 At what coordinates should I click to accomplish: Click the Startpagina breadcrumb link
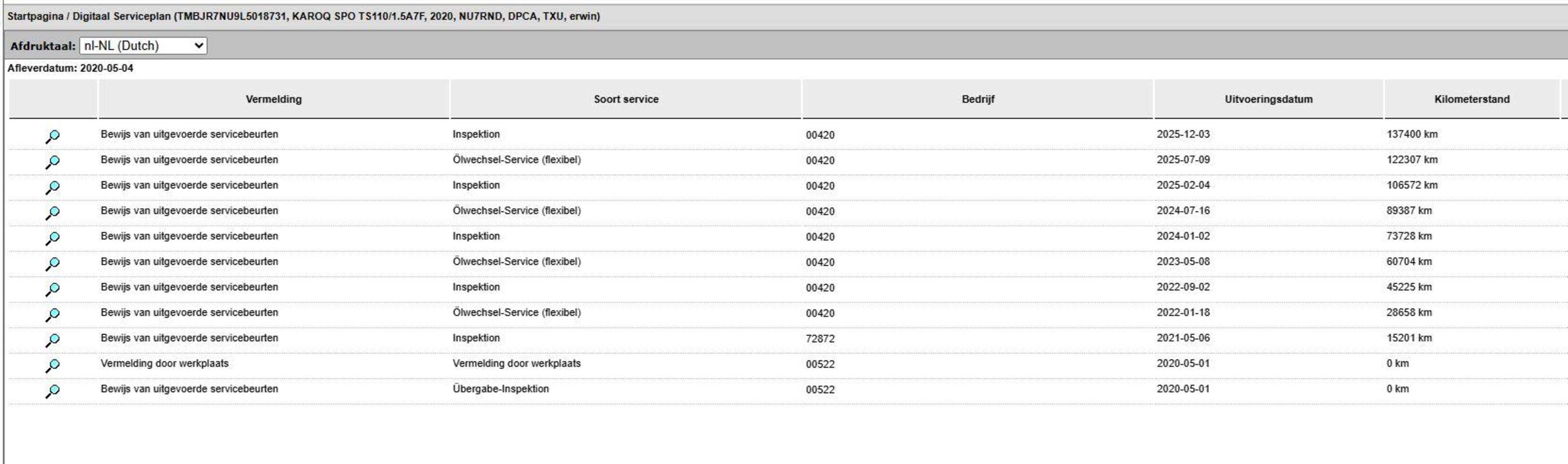pyautogui.click(x=35, y=16)
